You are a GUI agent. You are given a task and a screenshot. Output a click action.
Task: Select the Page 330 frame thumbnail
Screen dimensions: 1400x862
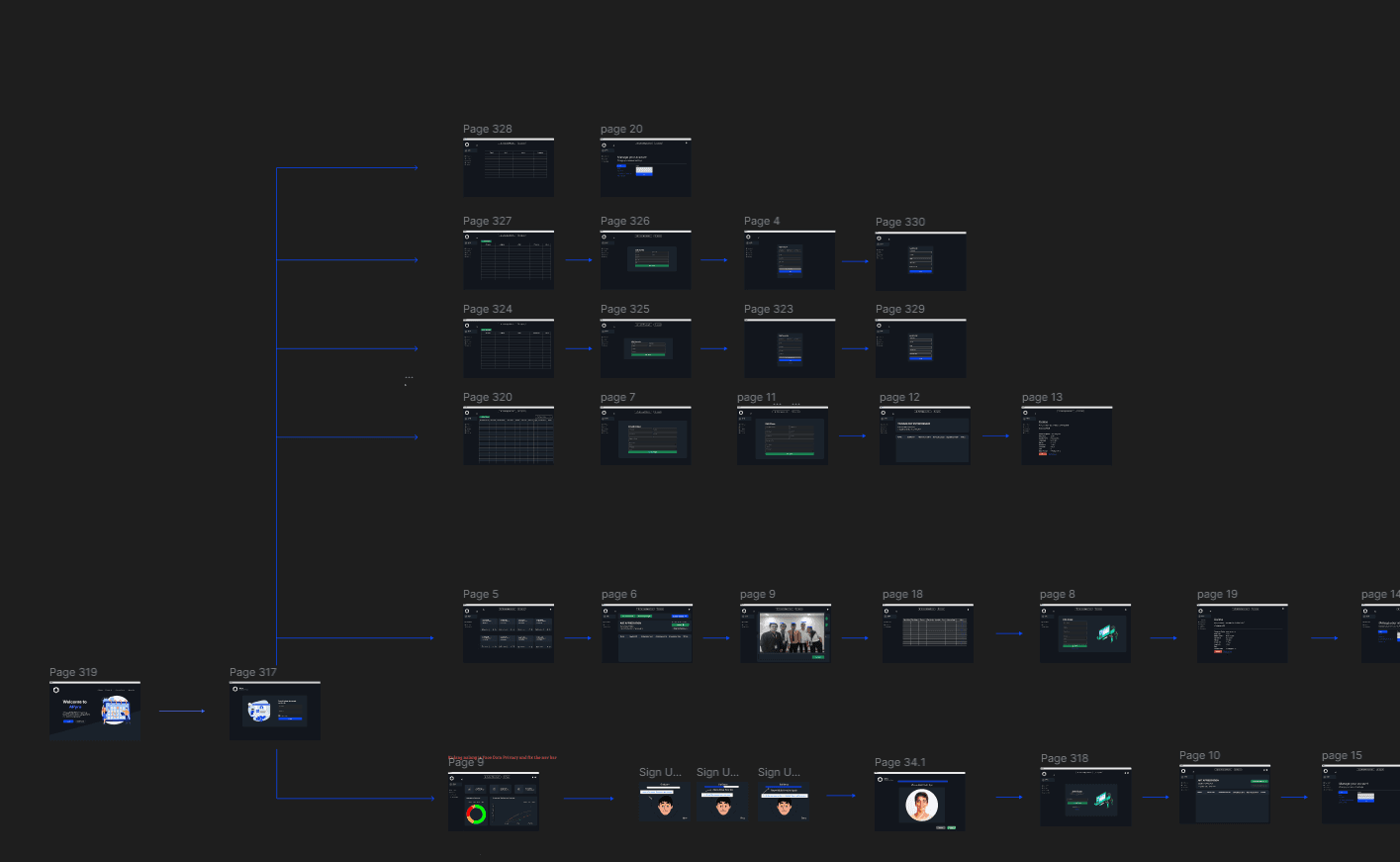920,261
